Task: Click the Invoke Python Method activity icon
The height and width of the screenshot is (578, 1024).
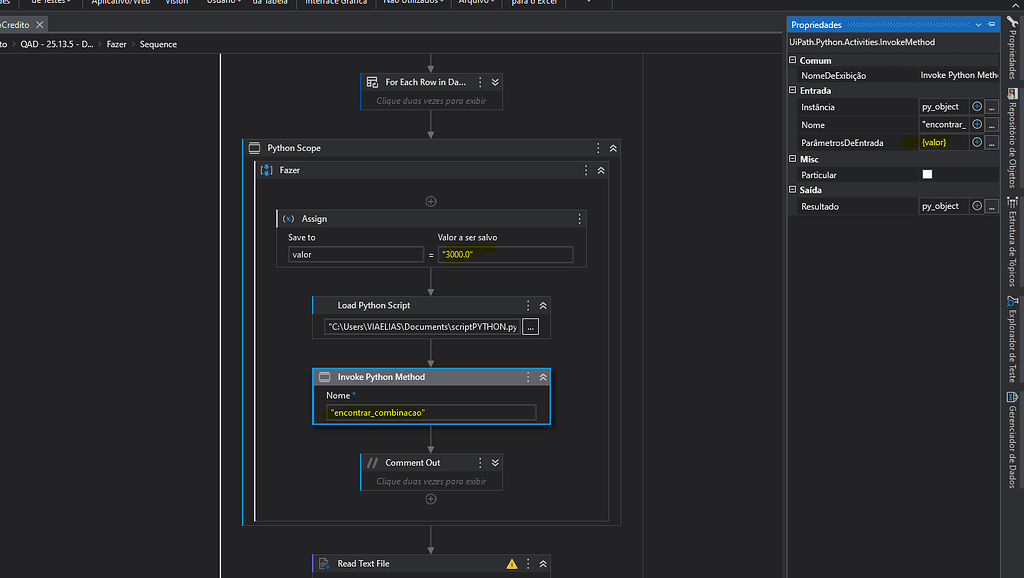Action: pyautogui.click(x=325, y=377)
